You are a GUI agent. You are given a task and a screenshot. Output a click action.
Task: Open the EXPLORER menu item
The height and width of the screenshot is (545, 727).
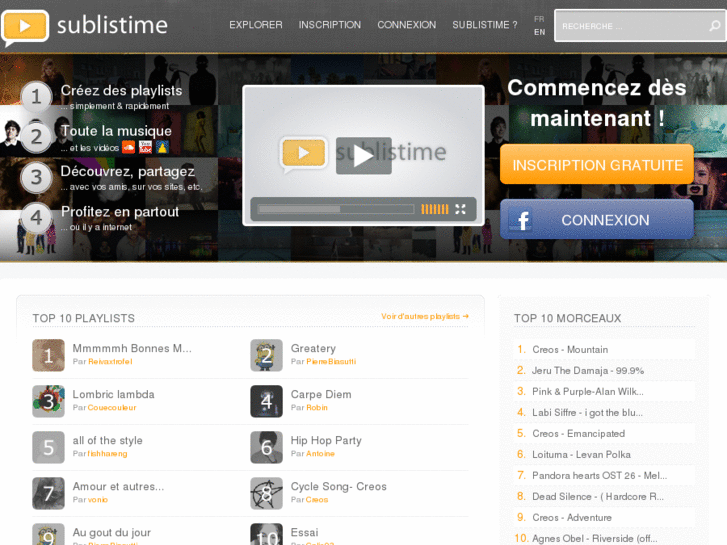(x=256, y=25)
